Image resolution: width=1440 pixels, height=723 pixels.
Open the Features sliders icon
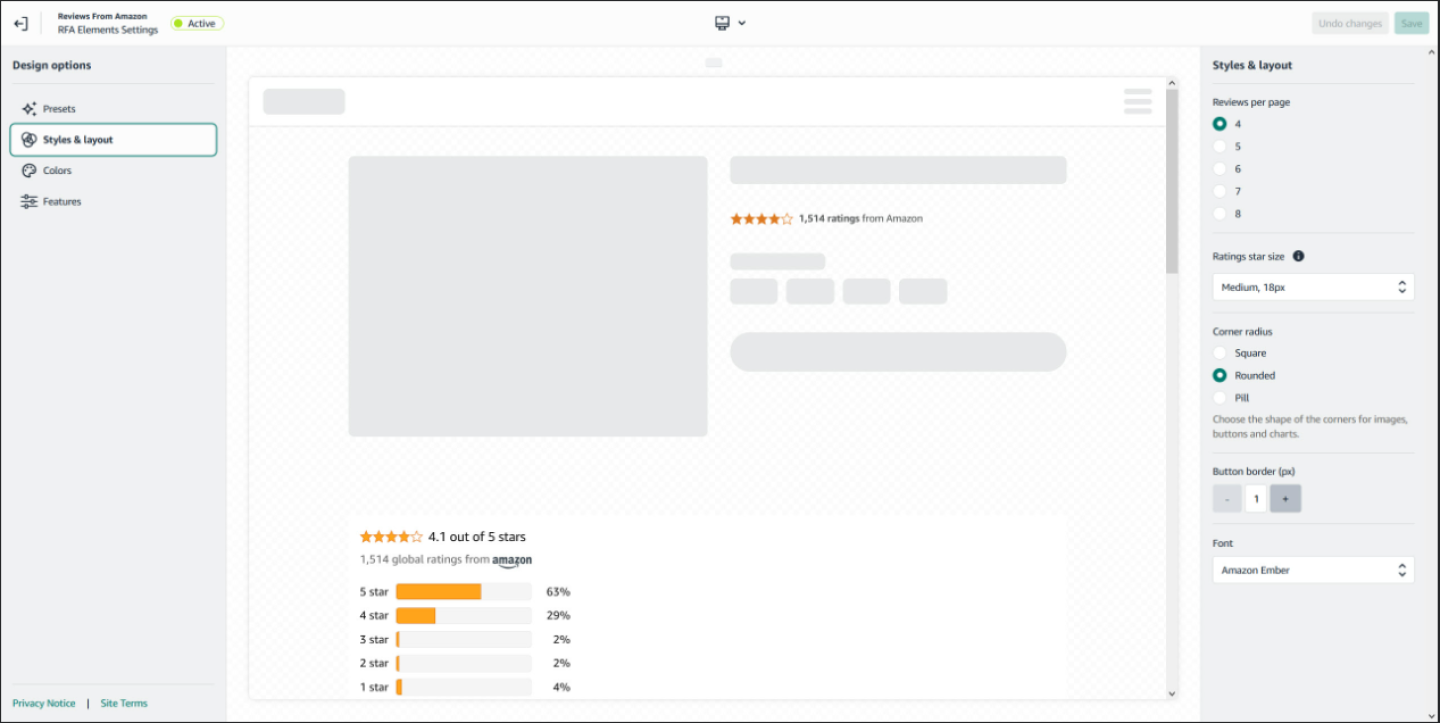click(x=28, y=201)
